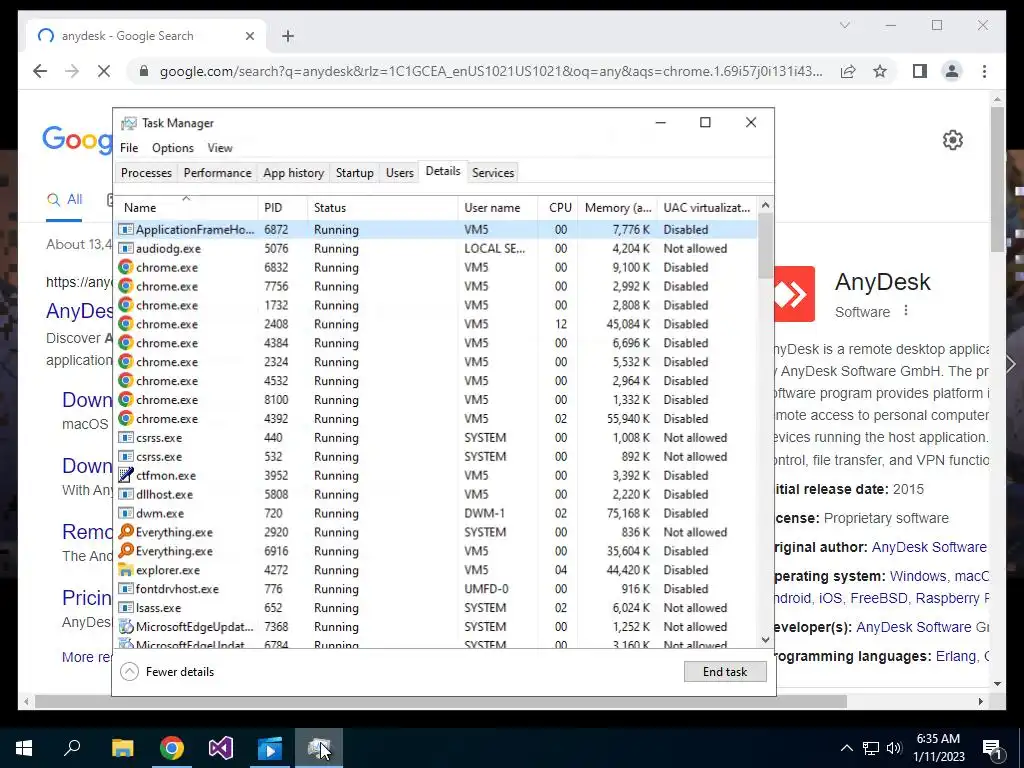Open Erlang programming language link
The height and width of the screenshot is (768, 1024).
coord(957,656)
